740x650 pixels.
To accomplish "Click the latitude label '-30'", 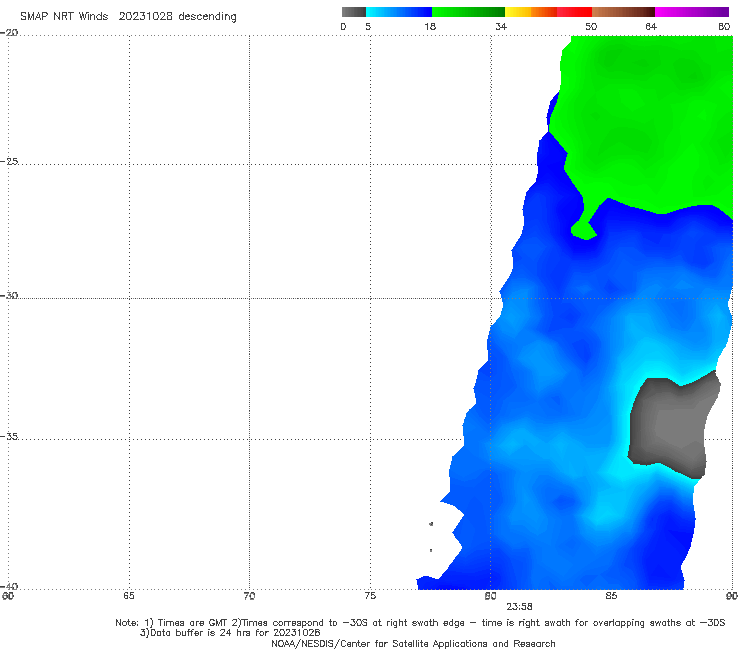I will point(9,295).
